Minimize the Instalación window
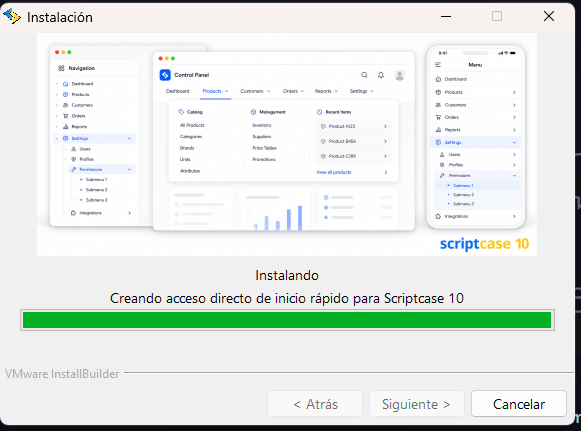The height and width of the screenshot is (431, 581). 446,16
